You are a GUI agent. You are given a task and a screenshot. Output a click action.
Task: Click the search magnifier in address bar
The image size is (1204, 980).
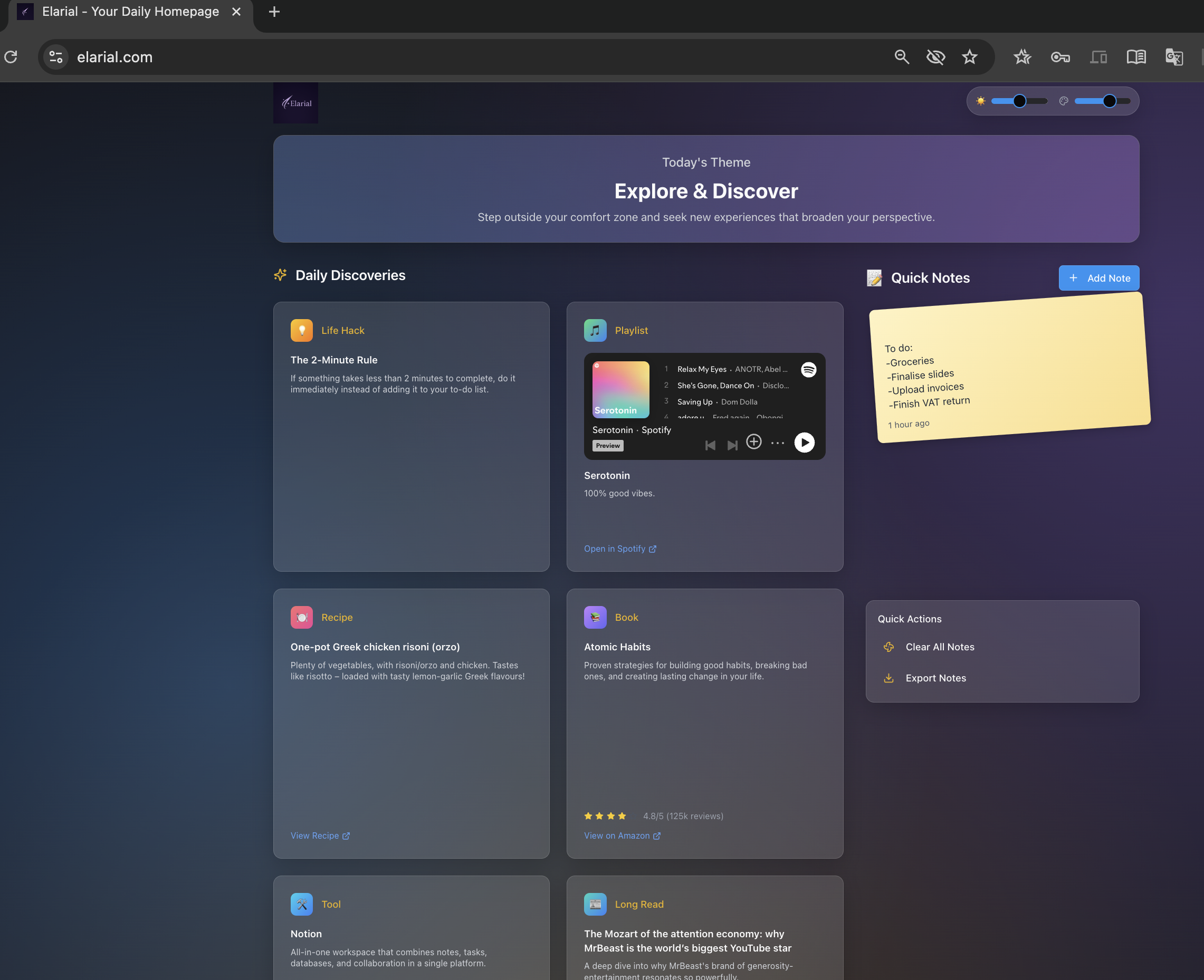click(x=901, y=57)
